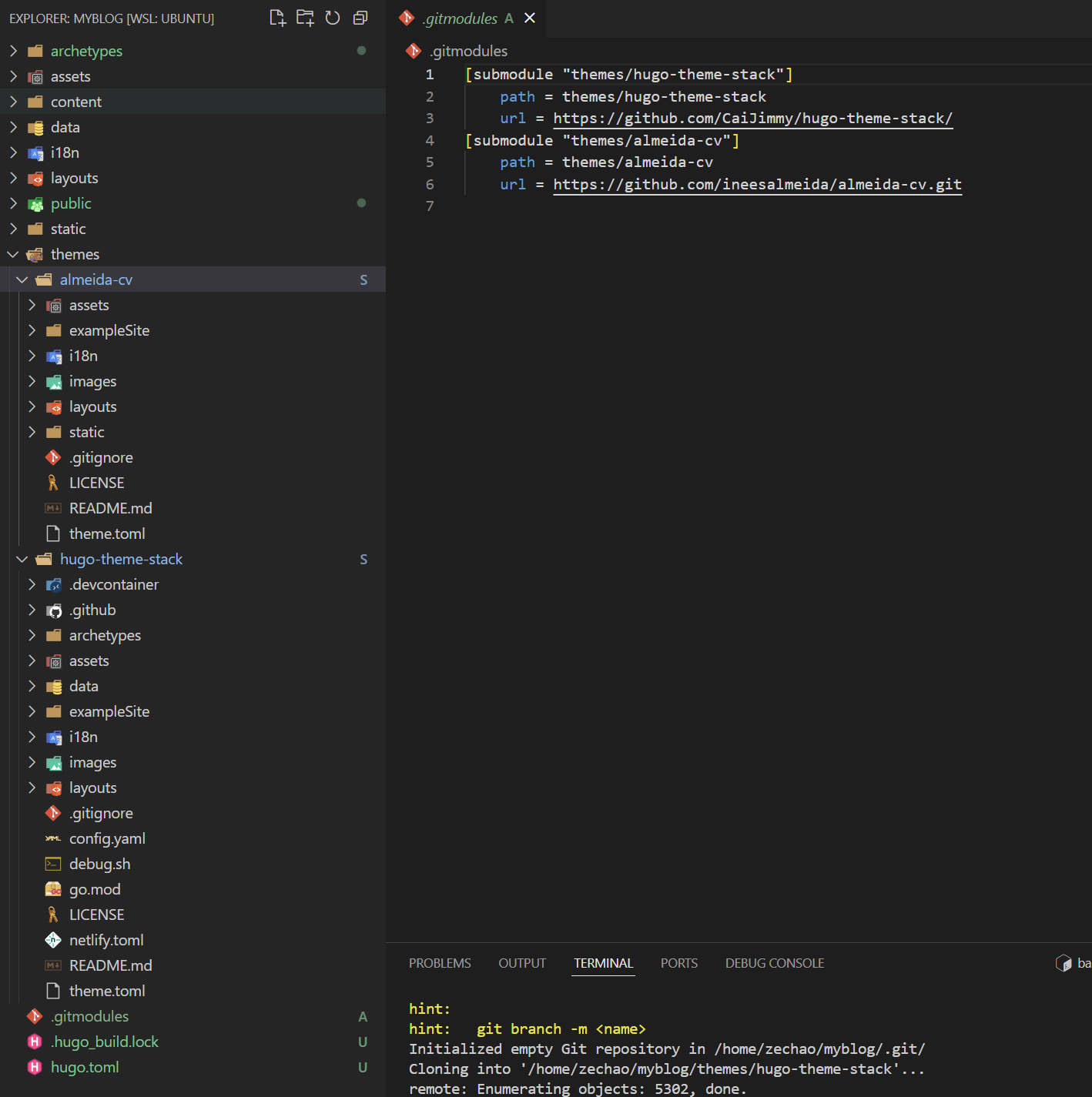Click the New Folder icon in Explorer header
Screen dimensions: 1092x1097
click(x=305, y=18)
